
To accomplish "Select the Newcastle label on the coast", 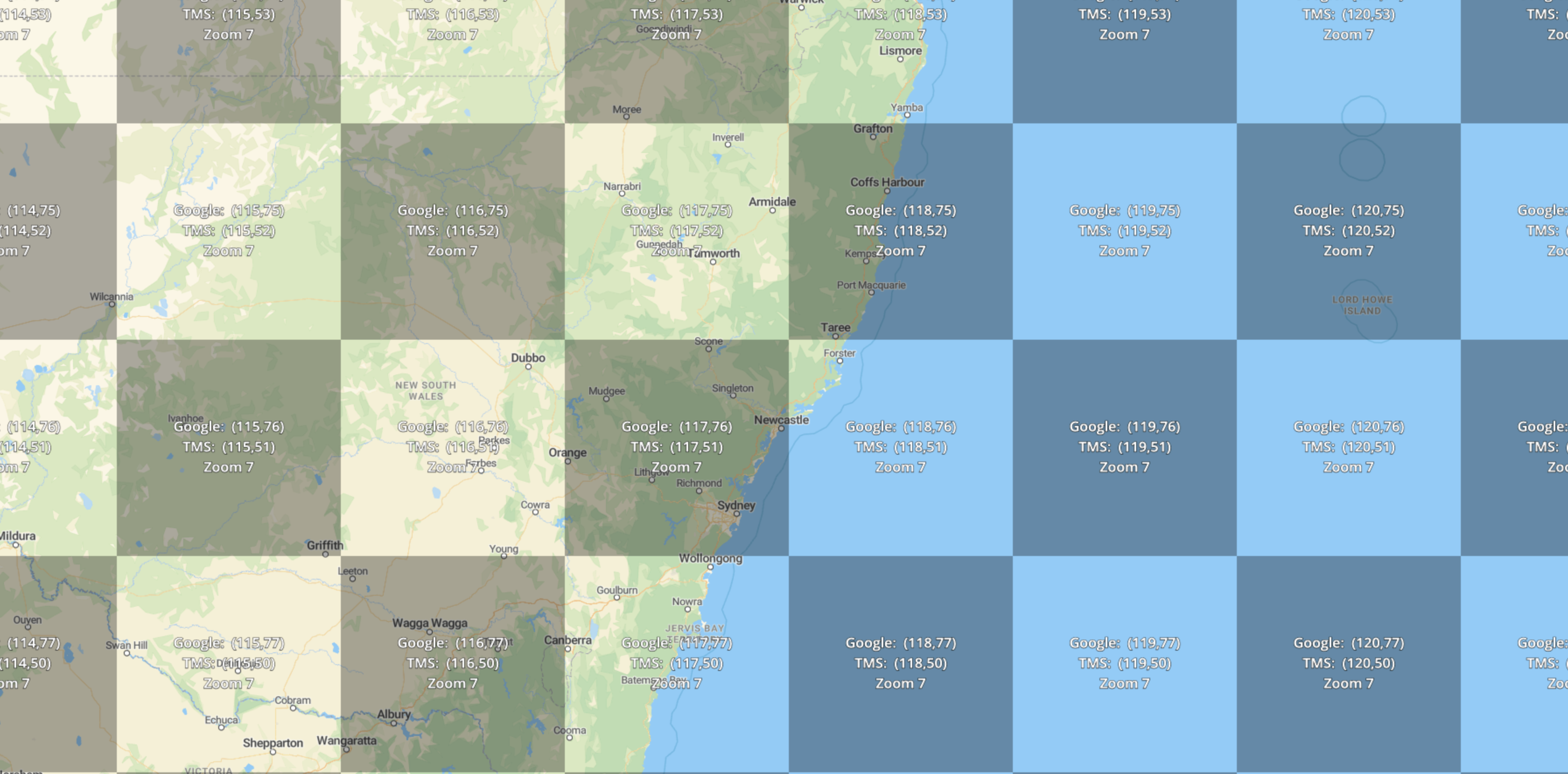I will click(781, 419).
